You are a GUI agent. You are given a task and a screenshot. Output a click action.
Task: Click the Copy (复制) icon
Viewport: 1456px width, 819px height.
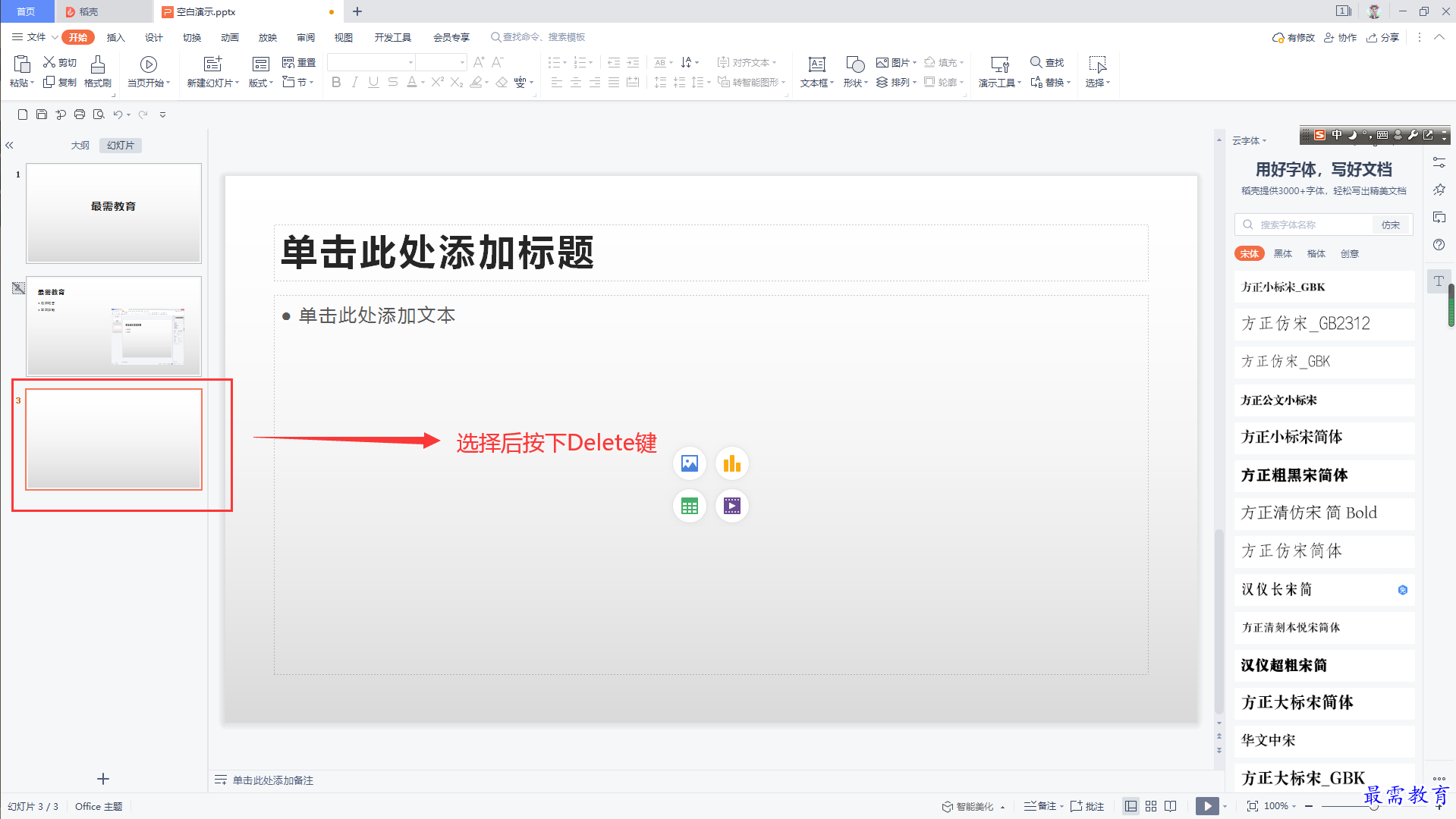49,82
